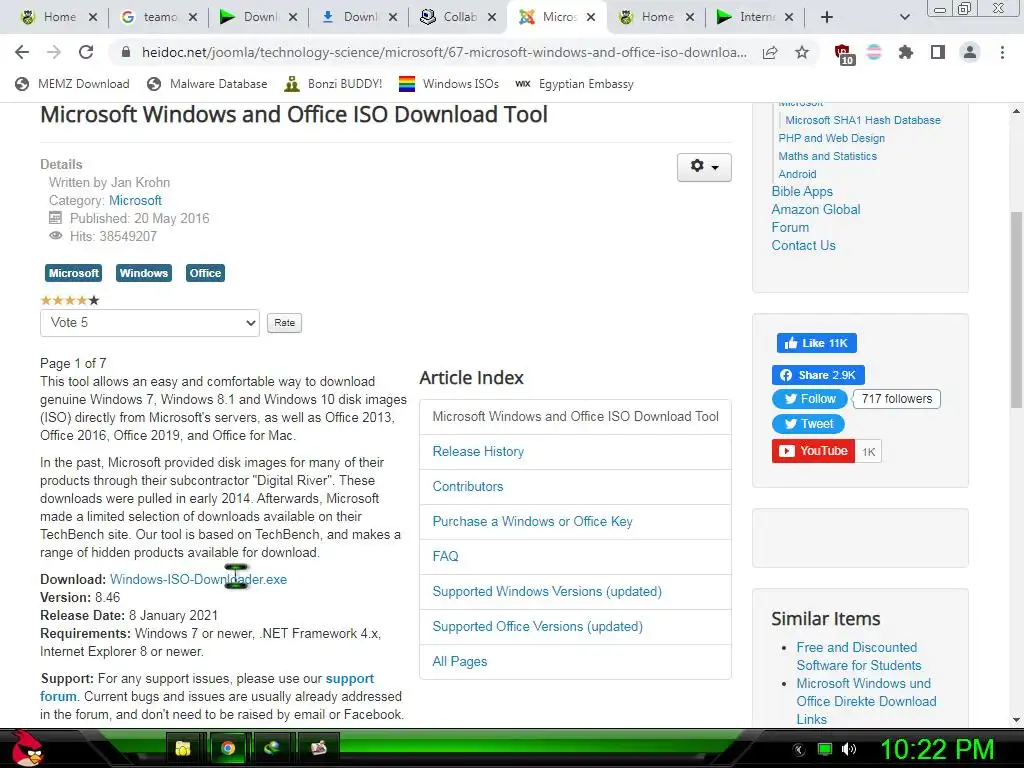
Task: Open the red shield extension with 10 badge
Action: (843, 54)
